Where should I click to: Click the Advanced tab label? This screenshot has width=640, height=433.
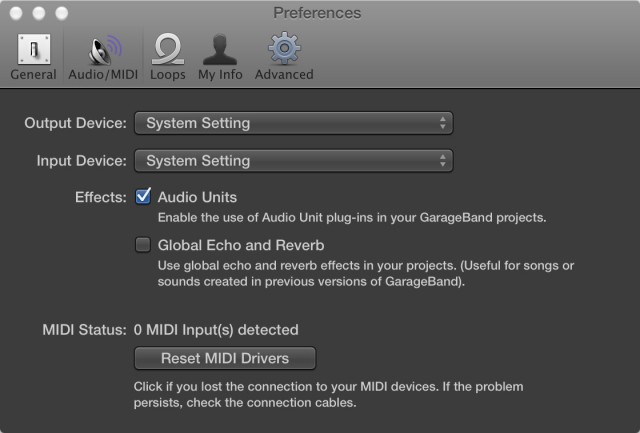click(x=284, y=74)
